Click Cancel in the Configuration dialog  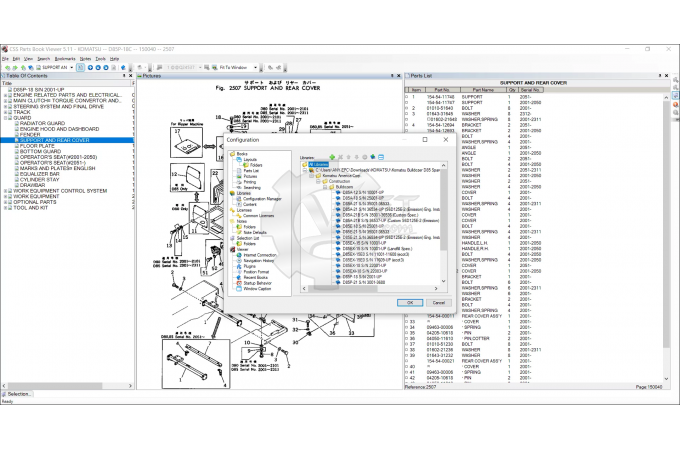coord(439,303)
